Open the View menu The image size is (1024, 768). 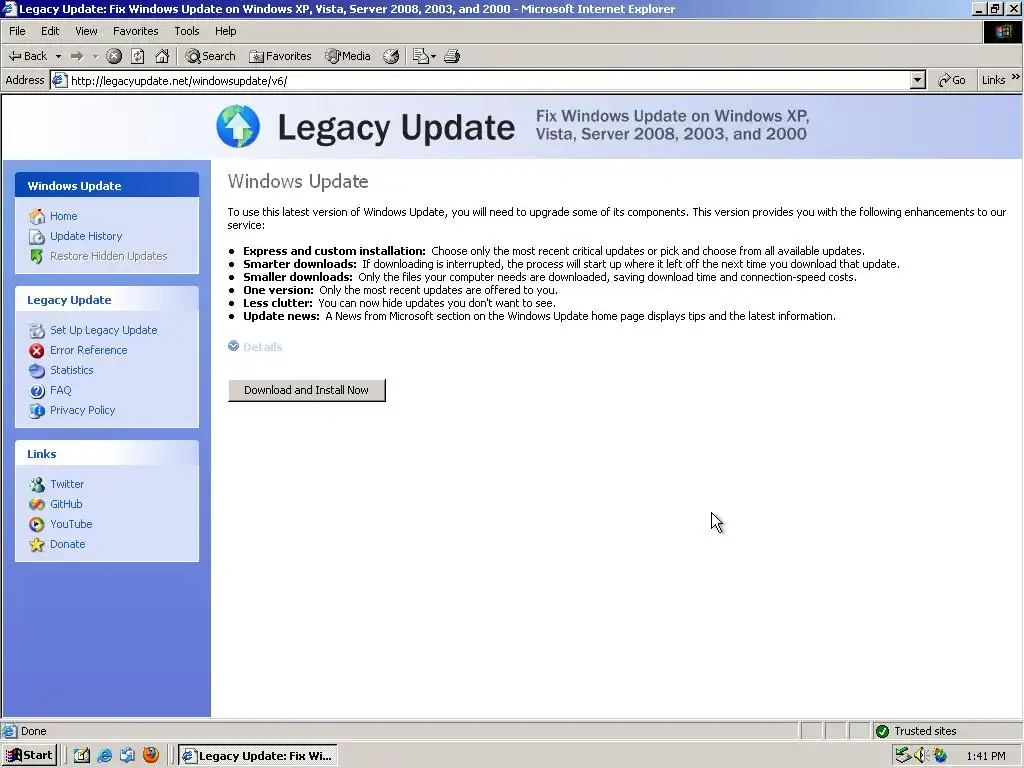[x=86, y=31]
